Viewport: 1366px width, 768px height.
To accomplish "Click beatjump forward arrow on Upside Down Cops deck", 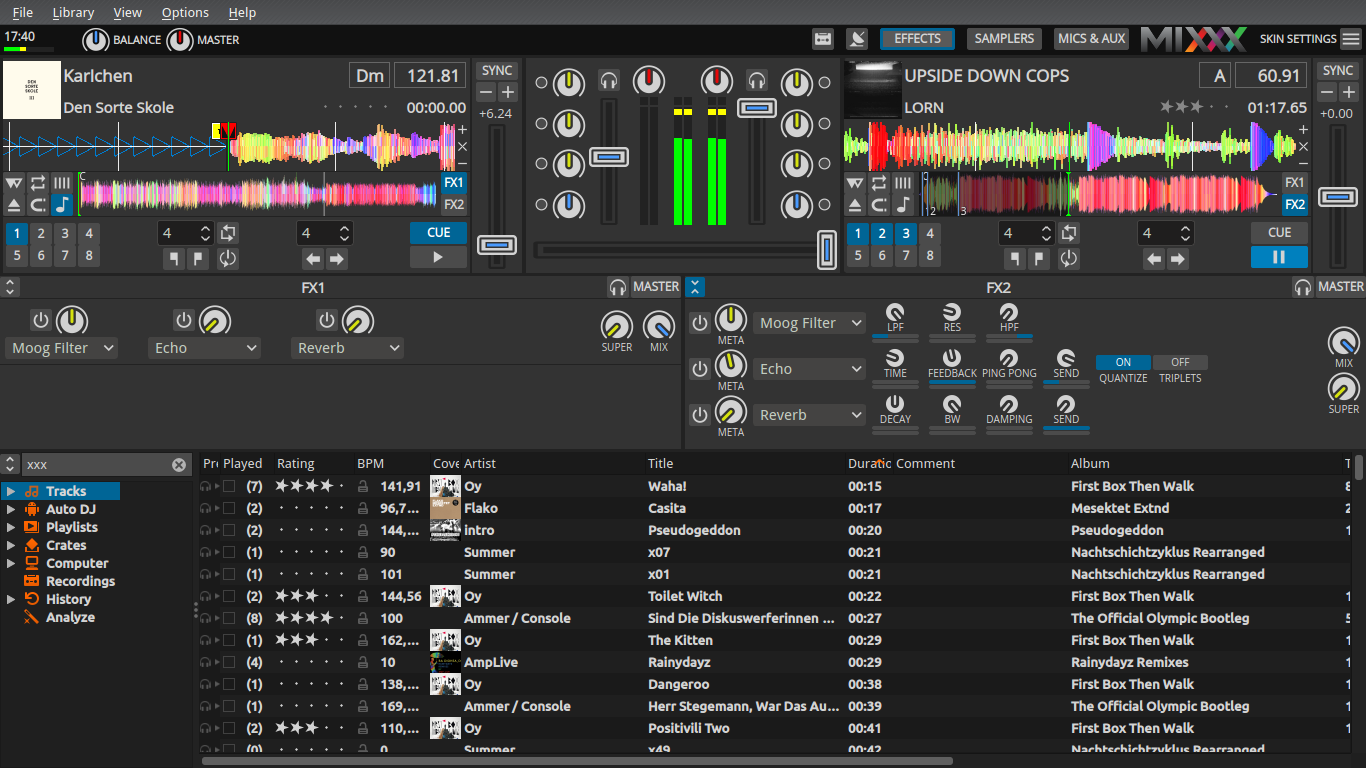I will (1178, 259).
